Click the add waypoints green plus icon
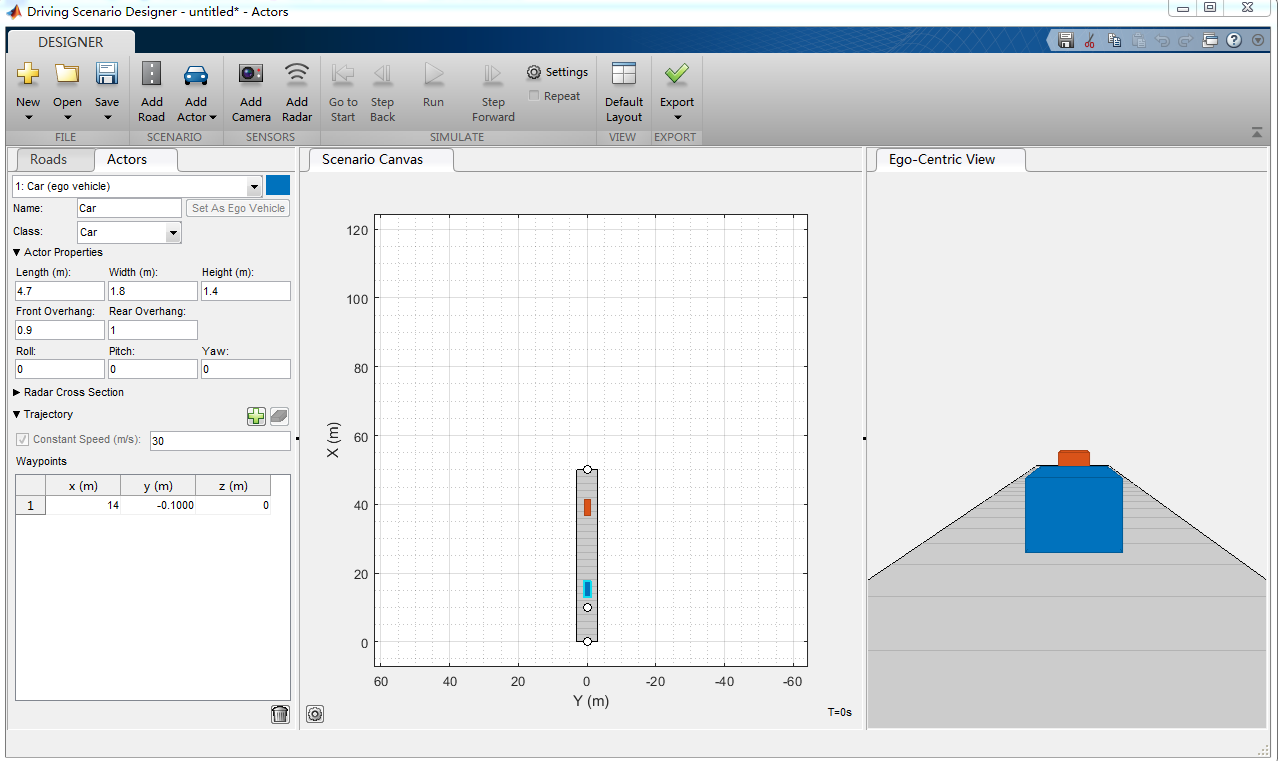 pos(257,416)
